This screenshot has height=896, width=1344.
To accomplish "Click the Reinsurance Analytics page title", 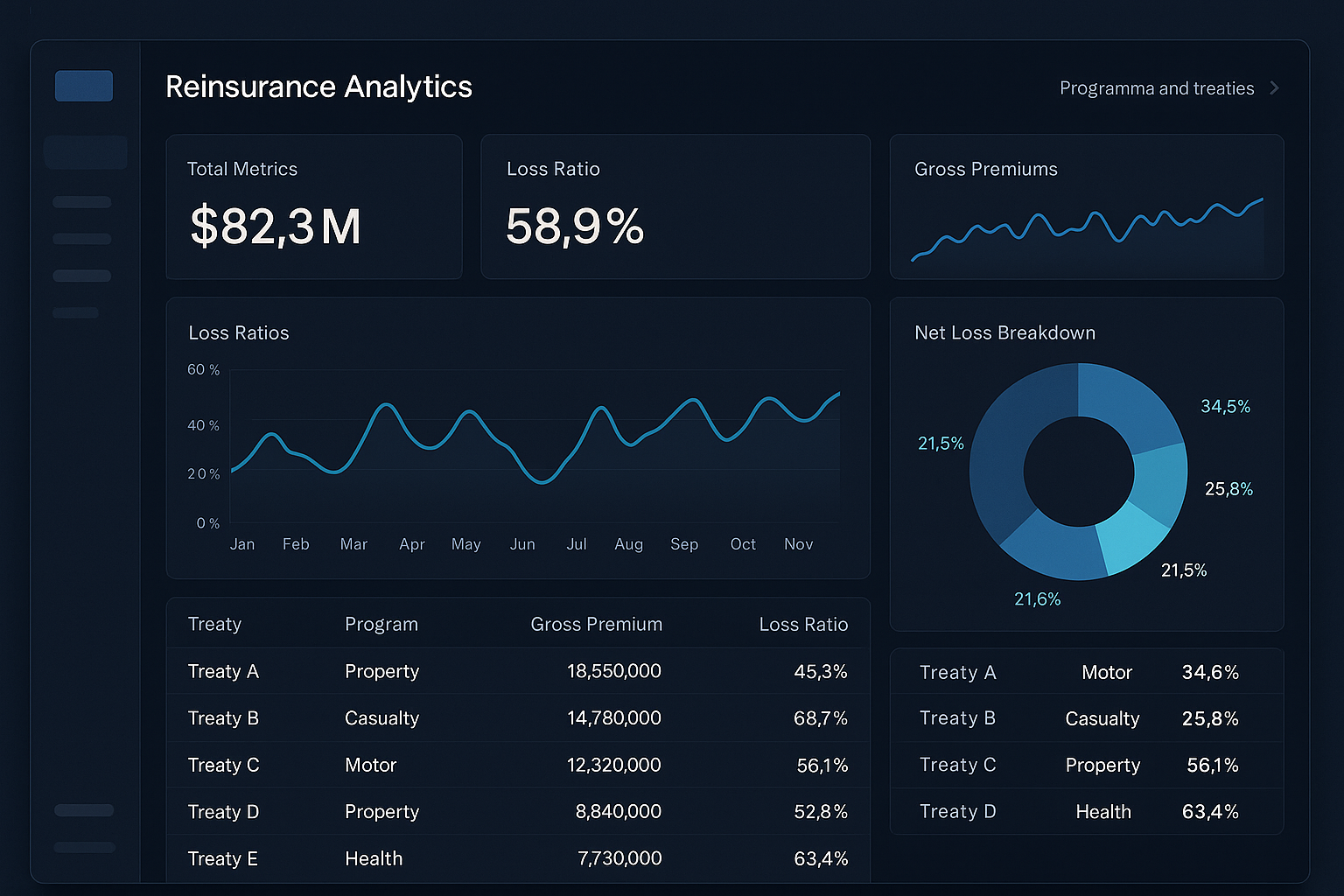I will [318, 87].
